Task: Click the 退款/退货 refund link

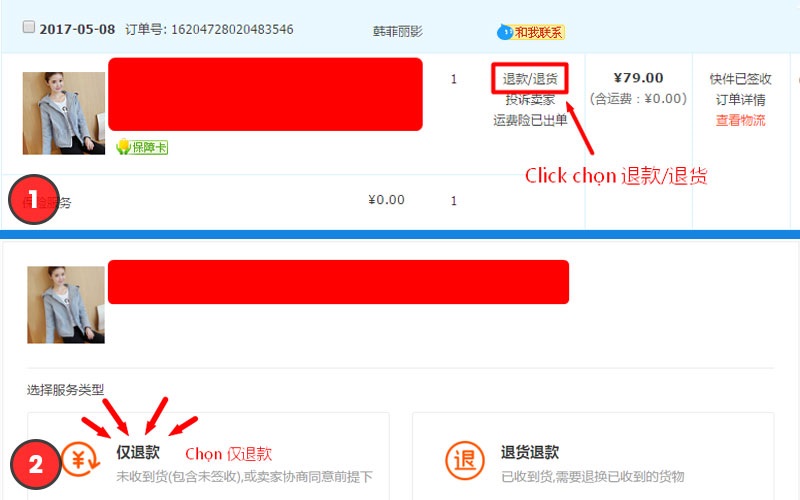Action: [530, 79]
